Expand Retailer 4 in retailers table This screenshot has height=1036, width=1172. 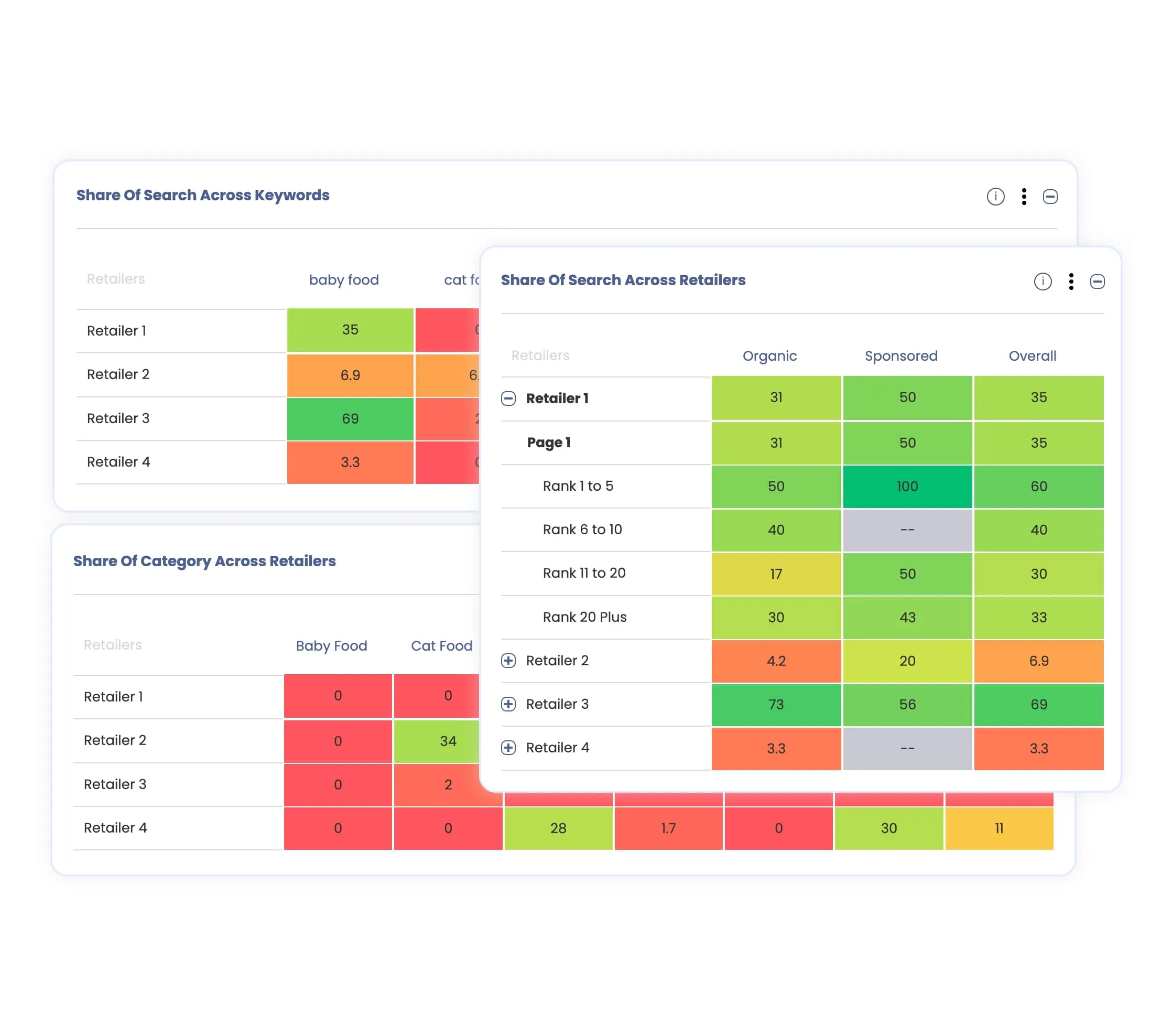click(508, 748)
